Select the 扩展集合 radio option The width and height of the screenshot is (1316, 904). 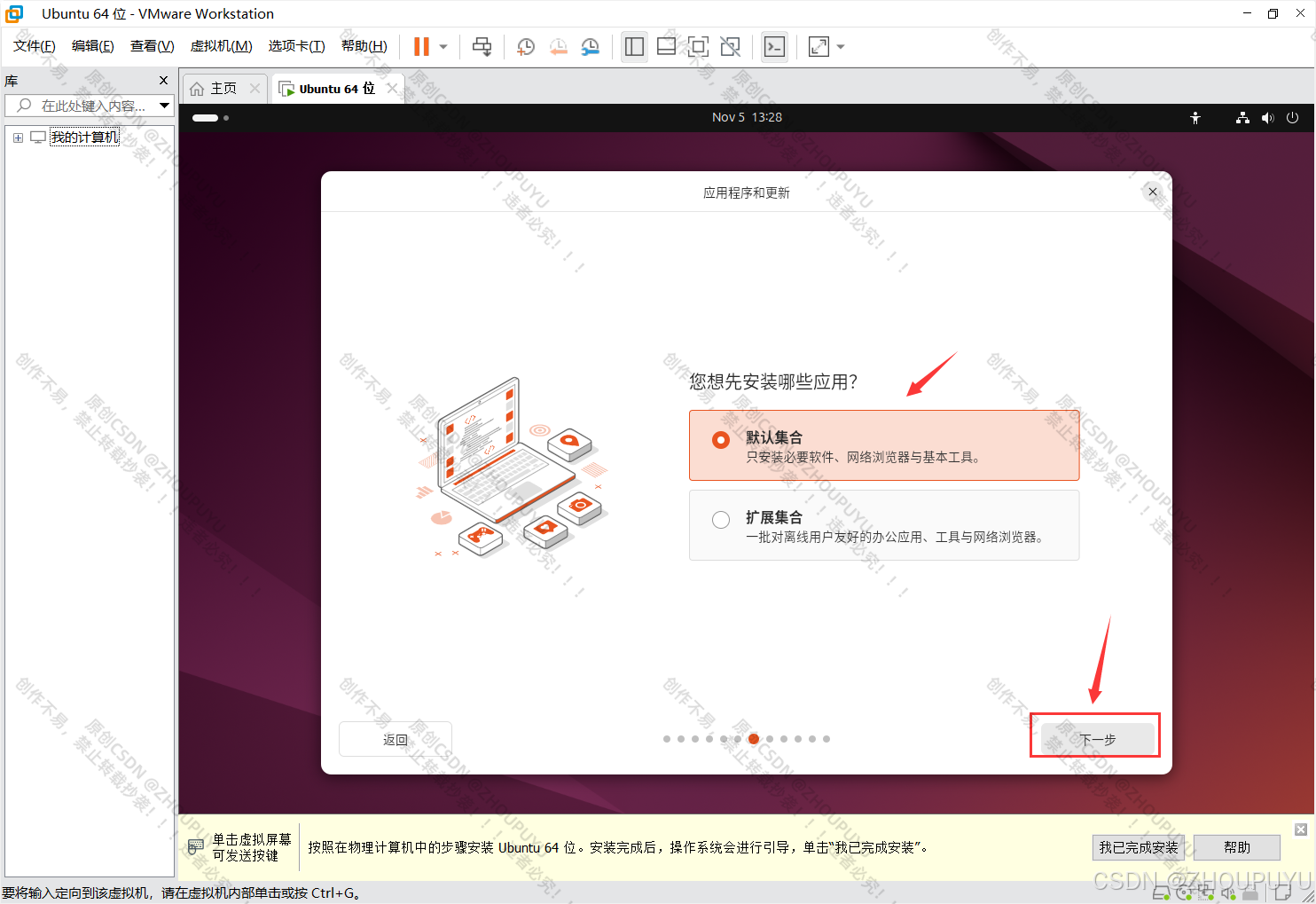pyautogui.click(x=721, y=520)
